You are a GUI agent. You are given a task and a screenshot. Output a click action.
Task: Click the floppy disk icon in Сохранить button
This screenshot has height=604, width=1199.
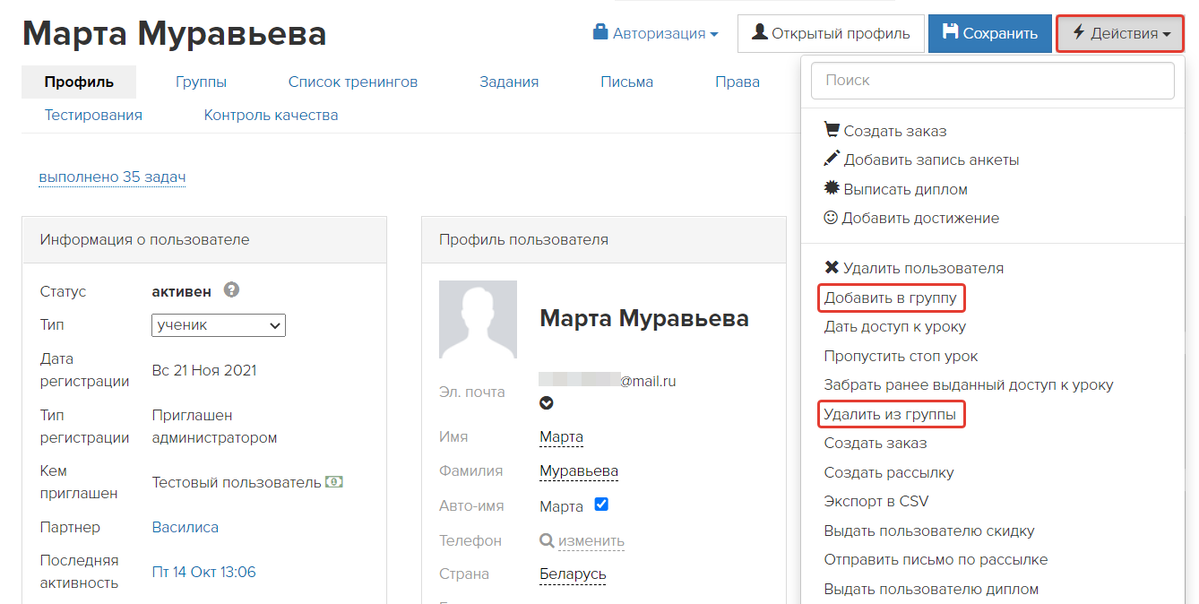point(950,32)
